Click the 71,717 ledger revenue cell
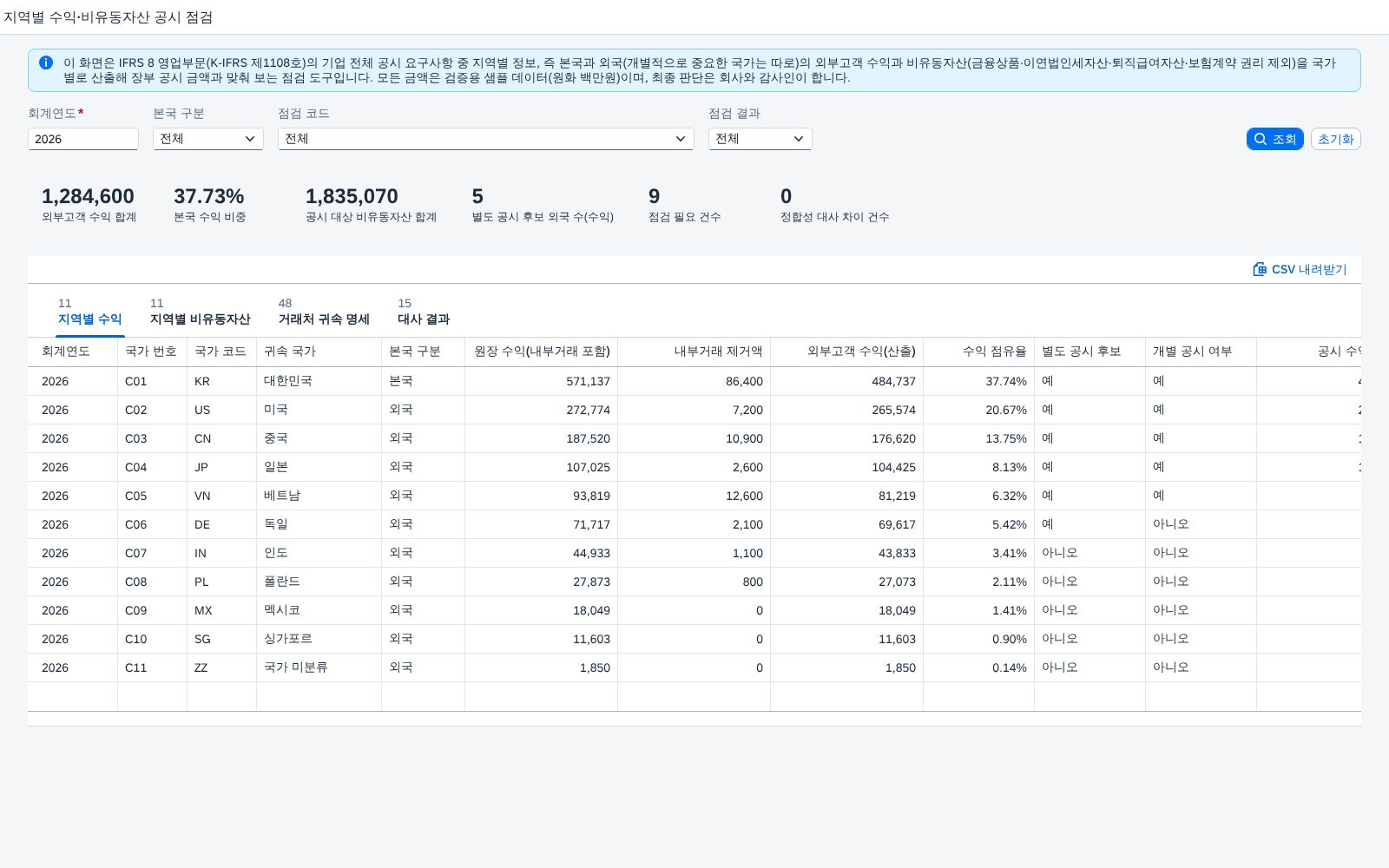Image resolution: width=1389 pixels, height=868 pixels. [542, 524]
